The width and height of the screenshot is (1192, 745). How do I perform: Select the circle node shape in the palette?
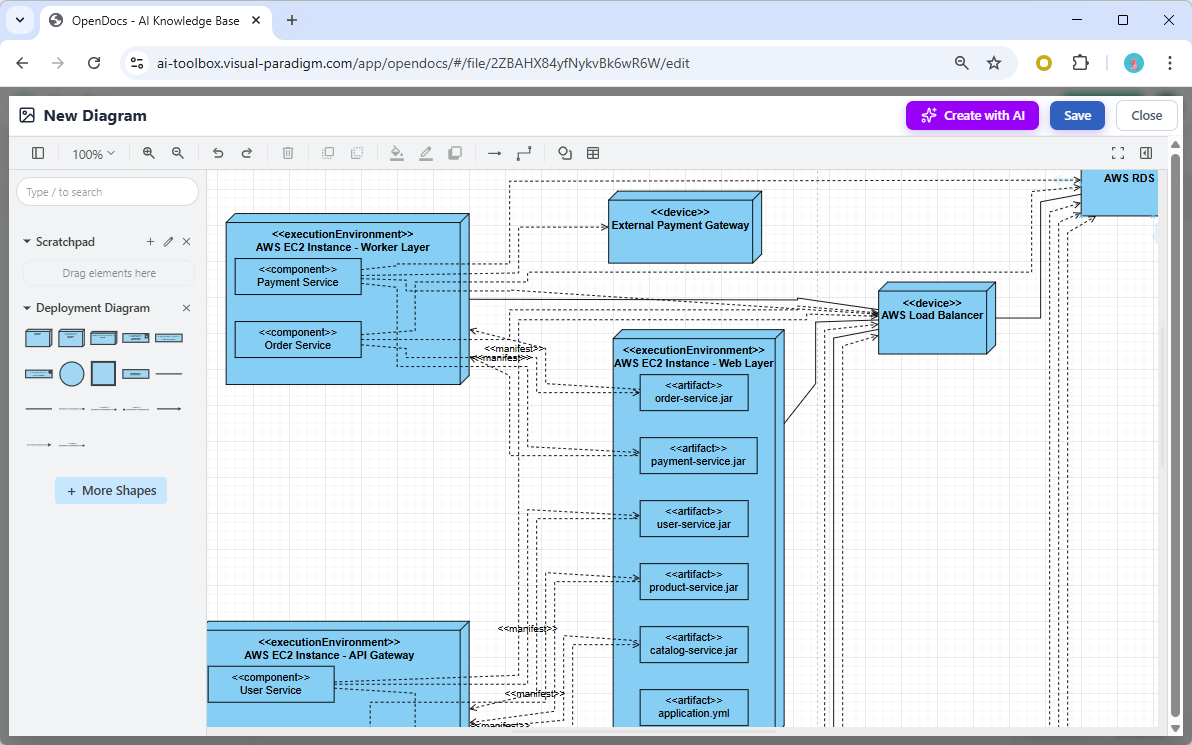click(x=70, y=373)
